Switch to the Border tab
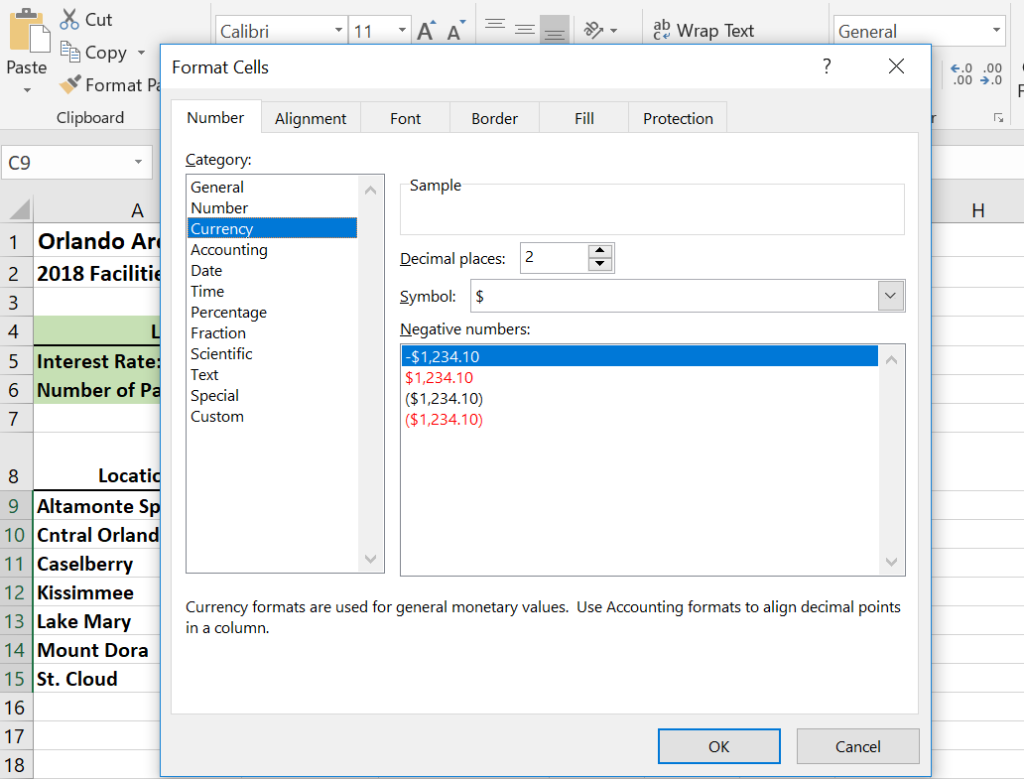1024x779 pixels. coord(494,118)
